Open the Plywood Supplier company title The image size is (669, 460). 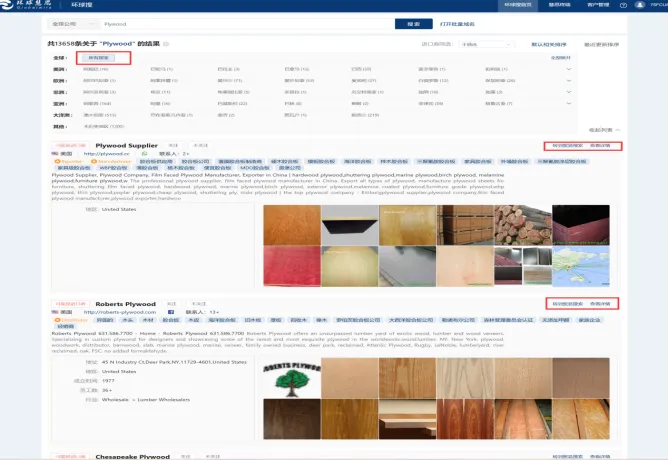click(126, 146)
